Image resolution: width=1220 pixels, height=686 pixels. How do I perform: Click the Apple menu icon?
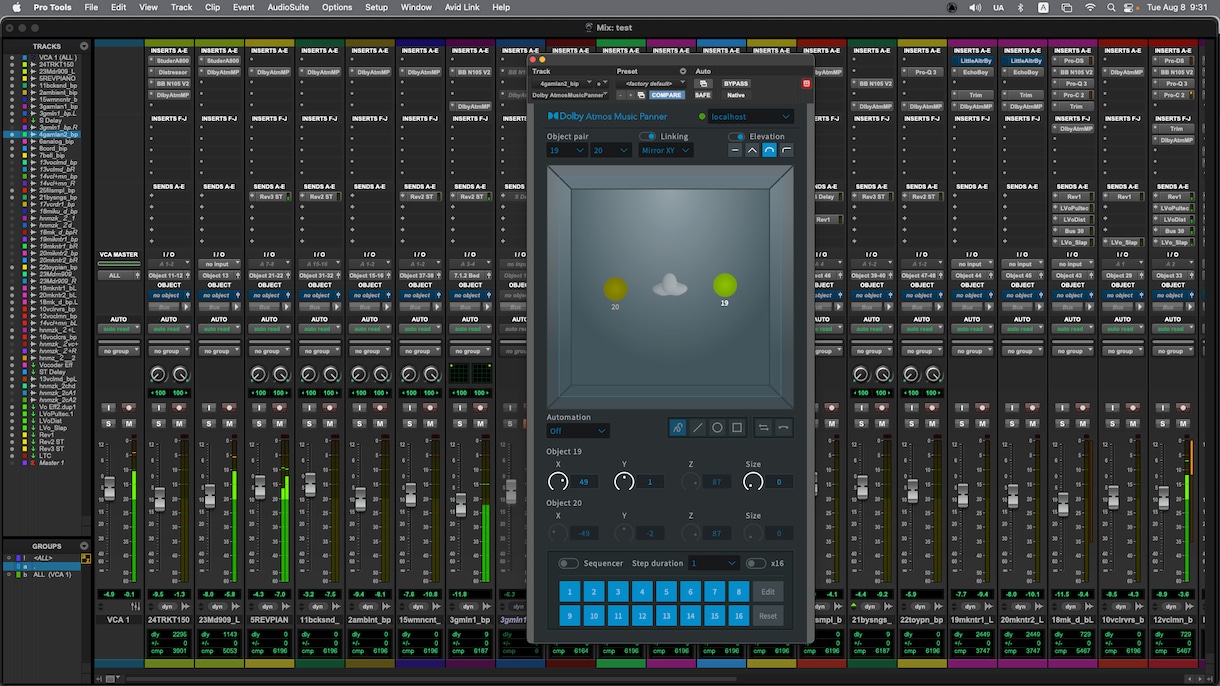click(14, 7)
